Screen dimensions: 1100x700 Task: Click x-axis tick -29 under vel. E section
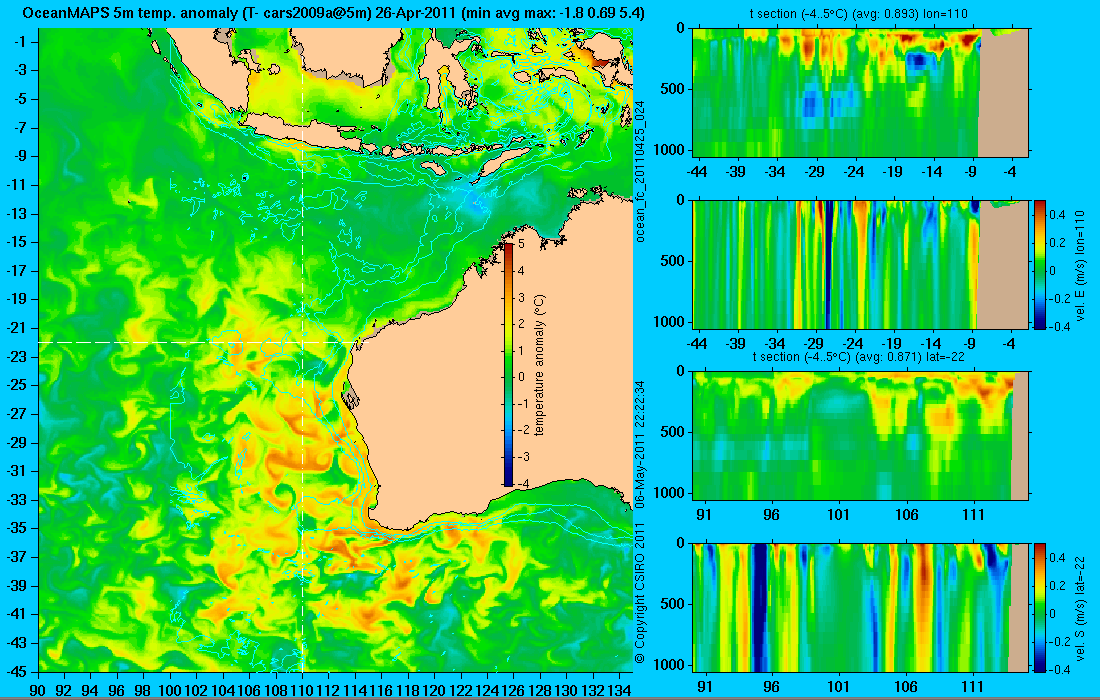click(814, 344)
